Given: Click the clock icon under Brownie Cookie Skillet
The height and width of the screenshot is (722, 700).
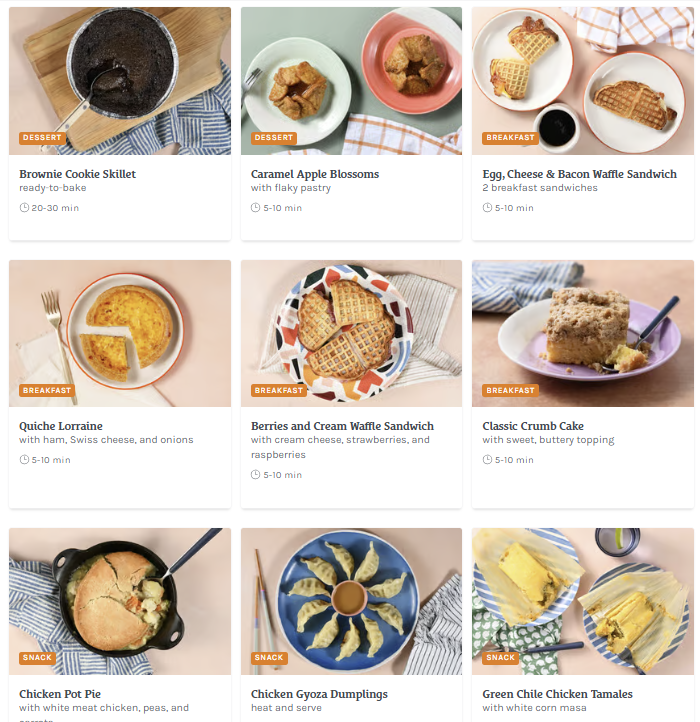Looking at the screenshot, I should click(x=24, y=208).
